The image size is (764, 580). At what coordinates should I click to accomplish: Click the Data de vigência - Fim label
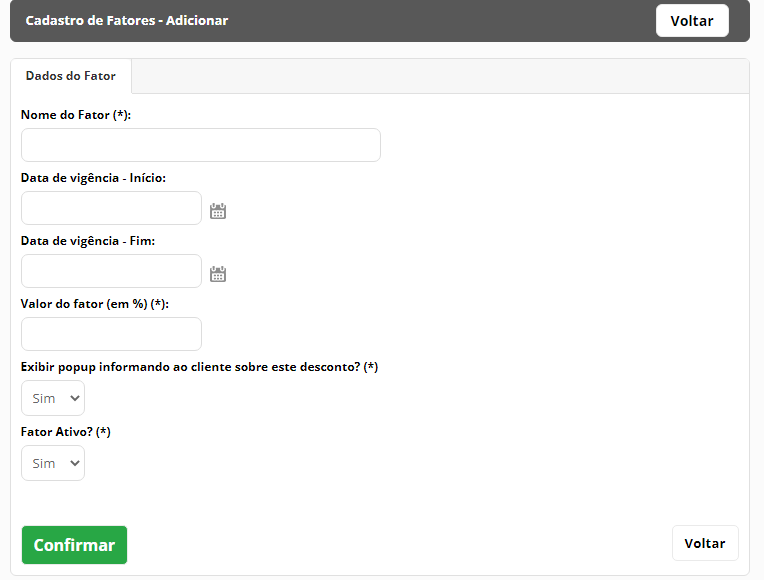pos(88,241)
